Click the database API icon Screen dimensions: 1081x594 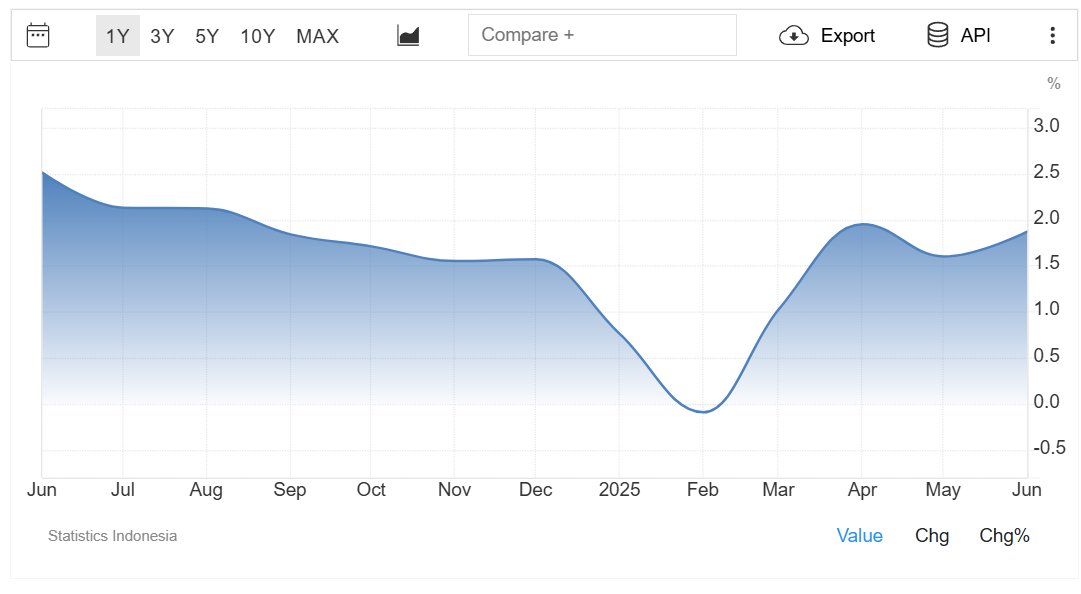coord(938,36)
